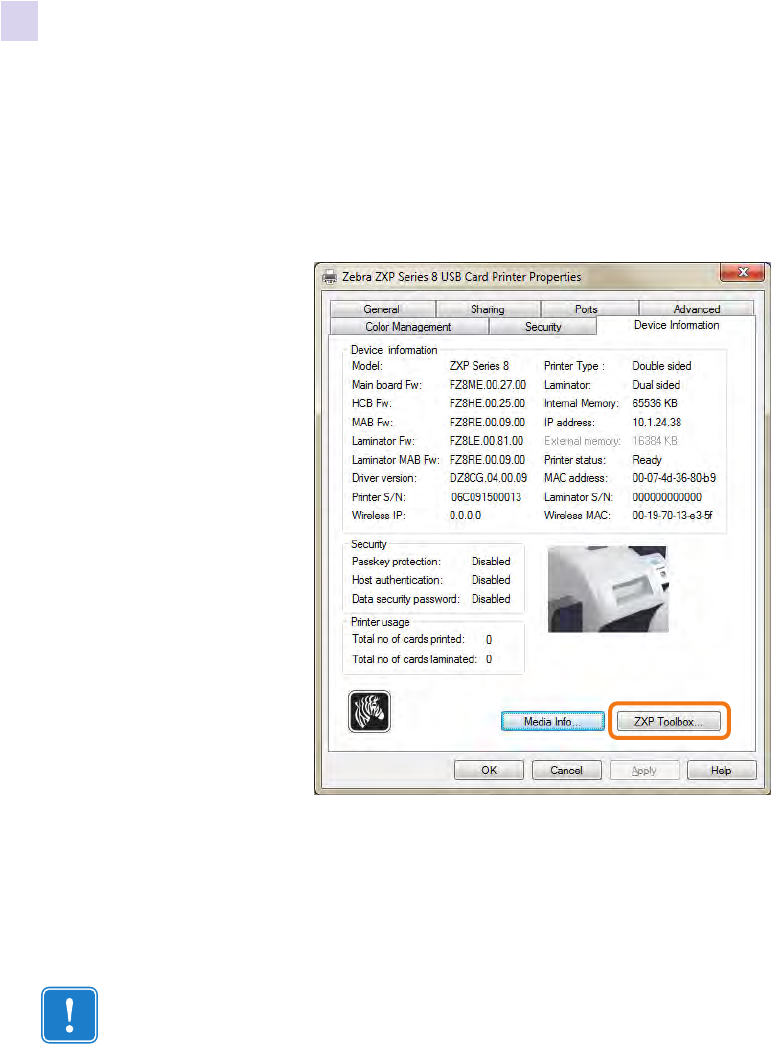The width and height of the screenshot is (771, 1046).
Task: Go to the Advanced tab
Action: (x=697, y=309)
